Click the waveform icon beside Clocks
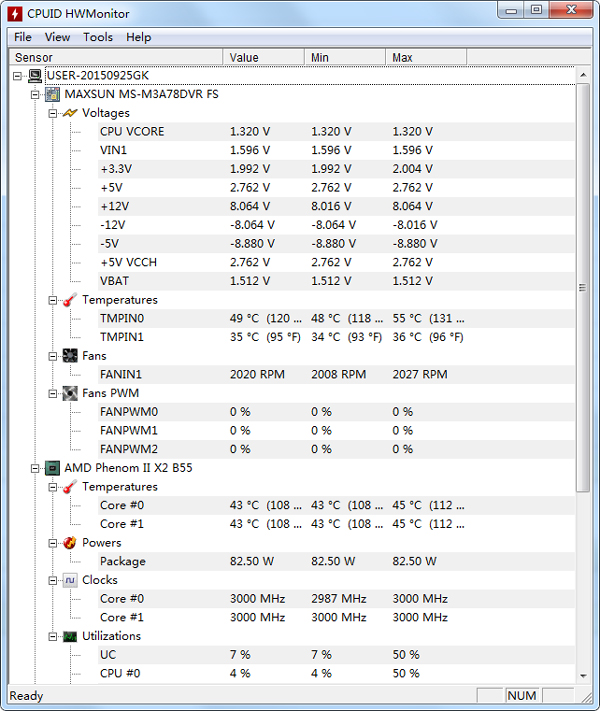Screen dimensions: 600x711 70,580
